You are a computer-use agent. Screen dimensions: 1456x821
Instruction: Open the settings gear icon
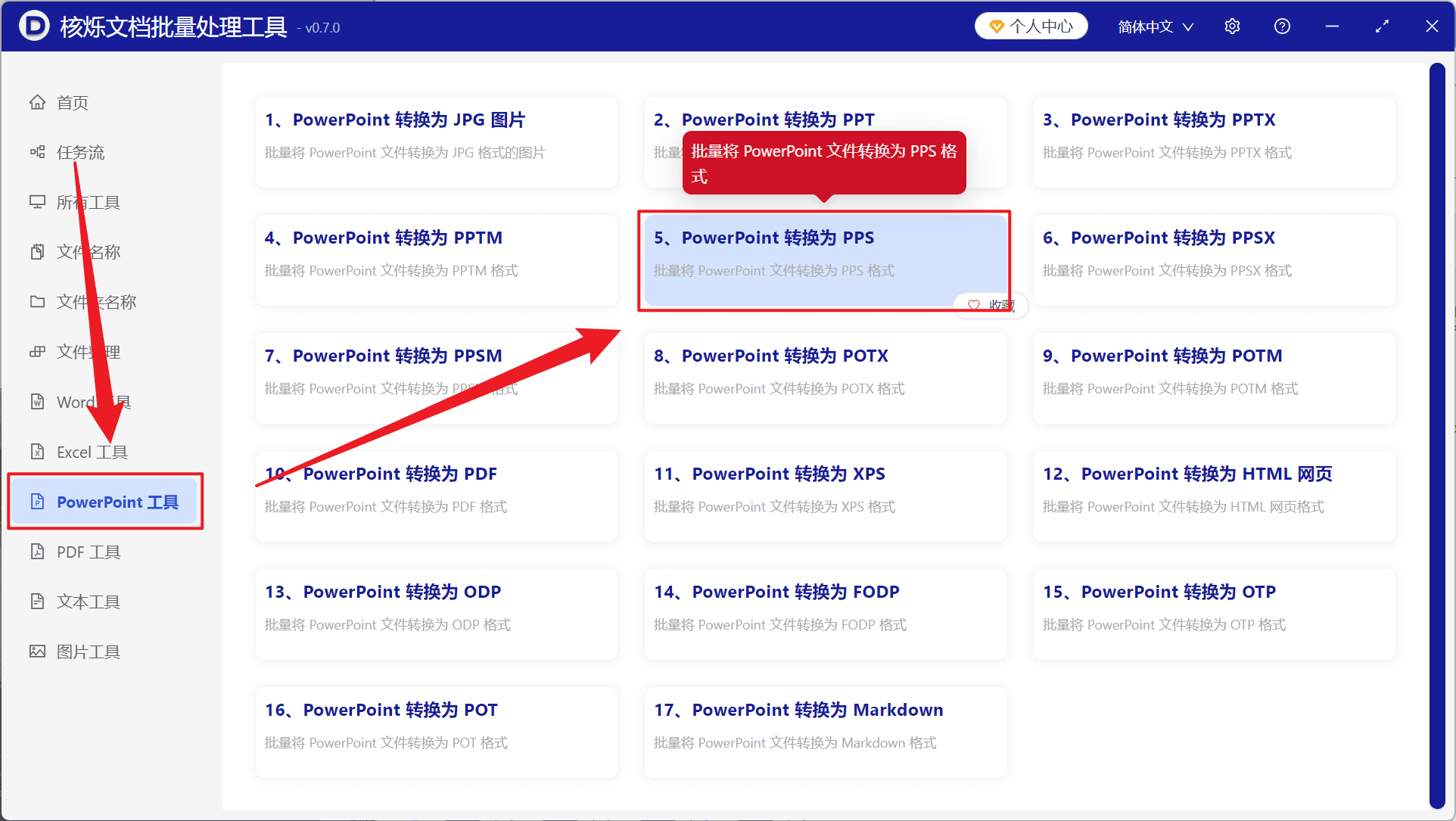1232,26
